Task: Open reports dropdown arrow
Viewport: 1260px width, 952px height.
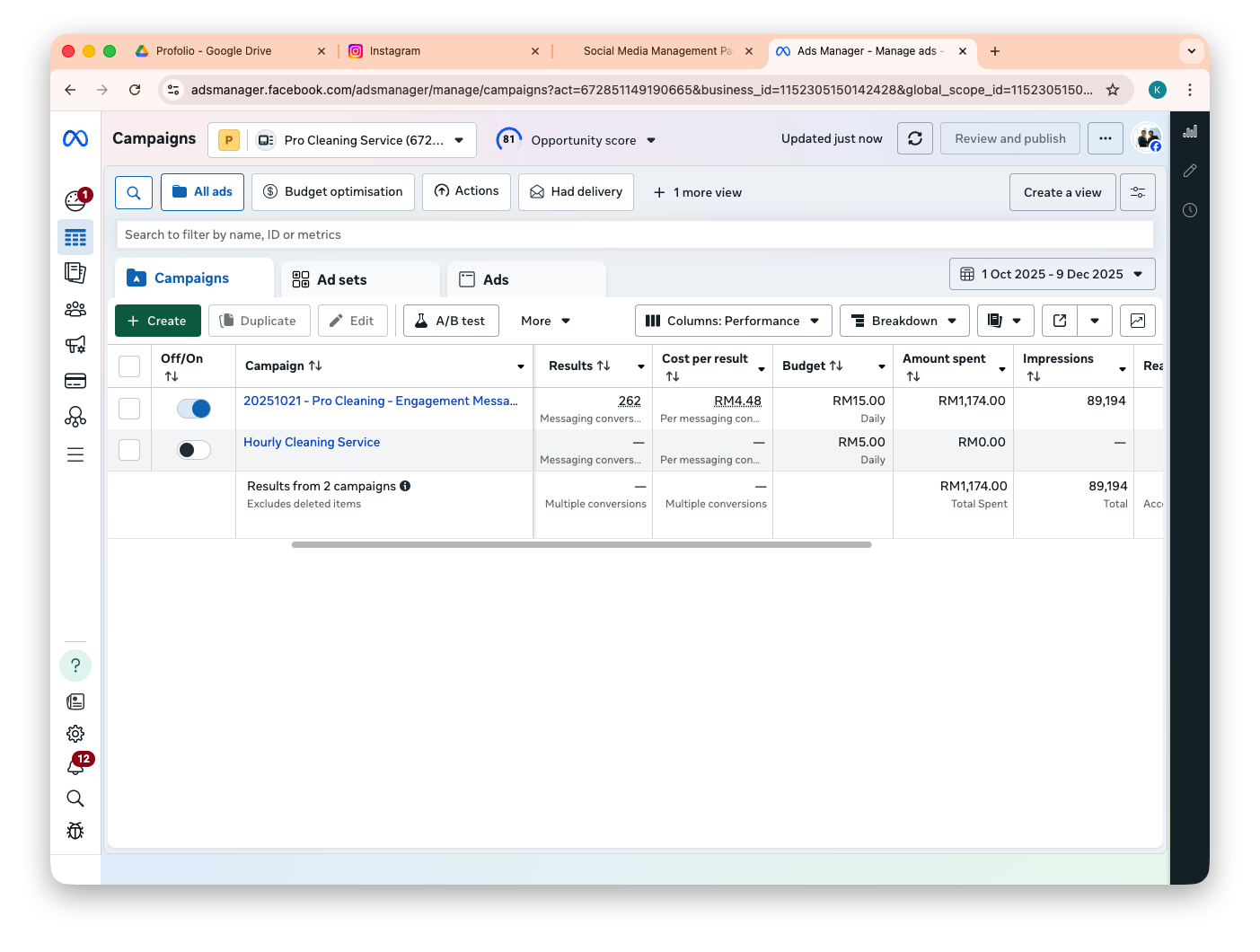Action: coord(1005,321)
